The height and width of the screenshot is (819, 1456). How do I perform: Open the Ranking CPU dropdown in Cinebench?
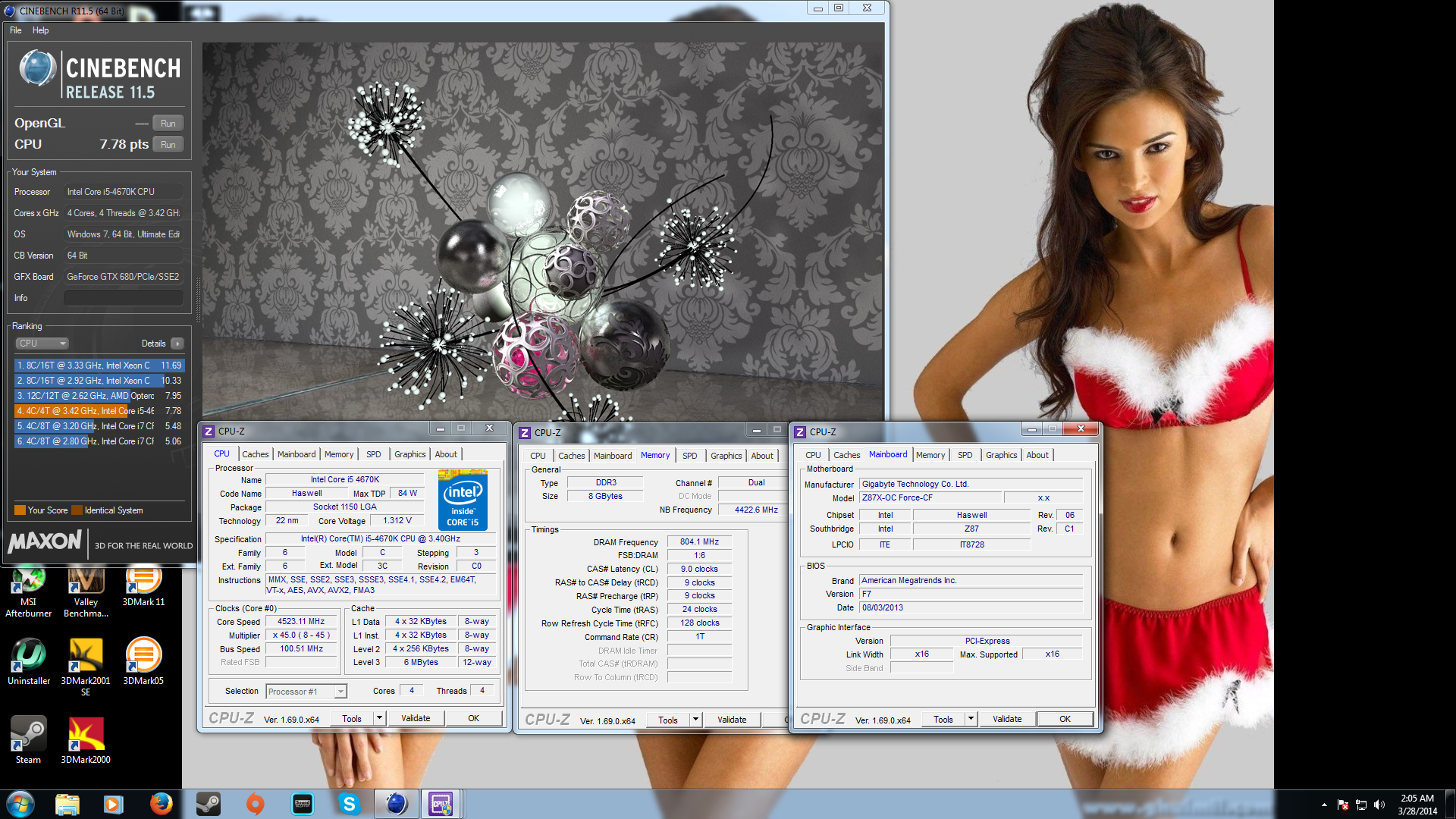click(x=42, y=344)
